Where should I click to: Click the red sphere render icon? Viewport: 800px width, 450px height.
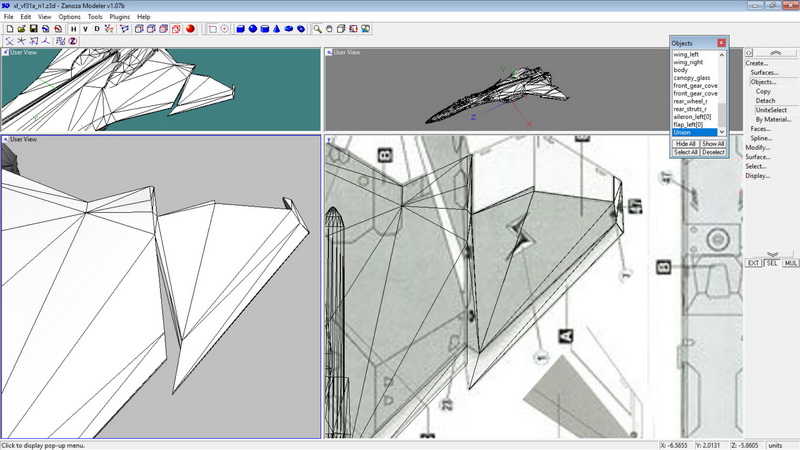pyautogui.click(x=190, y=29)
